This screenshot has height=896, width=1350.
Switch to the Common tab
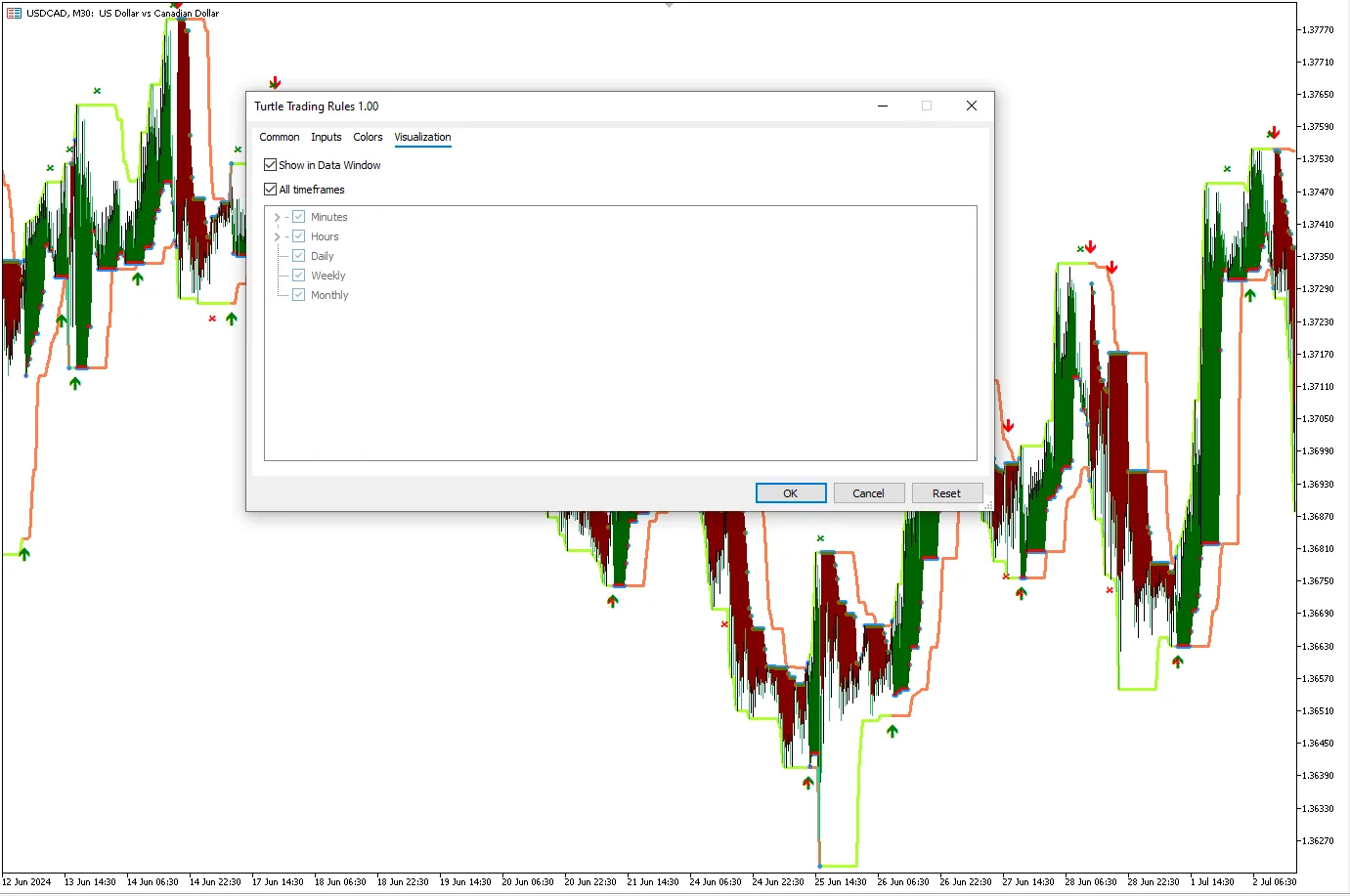click(x=280, y=138)
